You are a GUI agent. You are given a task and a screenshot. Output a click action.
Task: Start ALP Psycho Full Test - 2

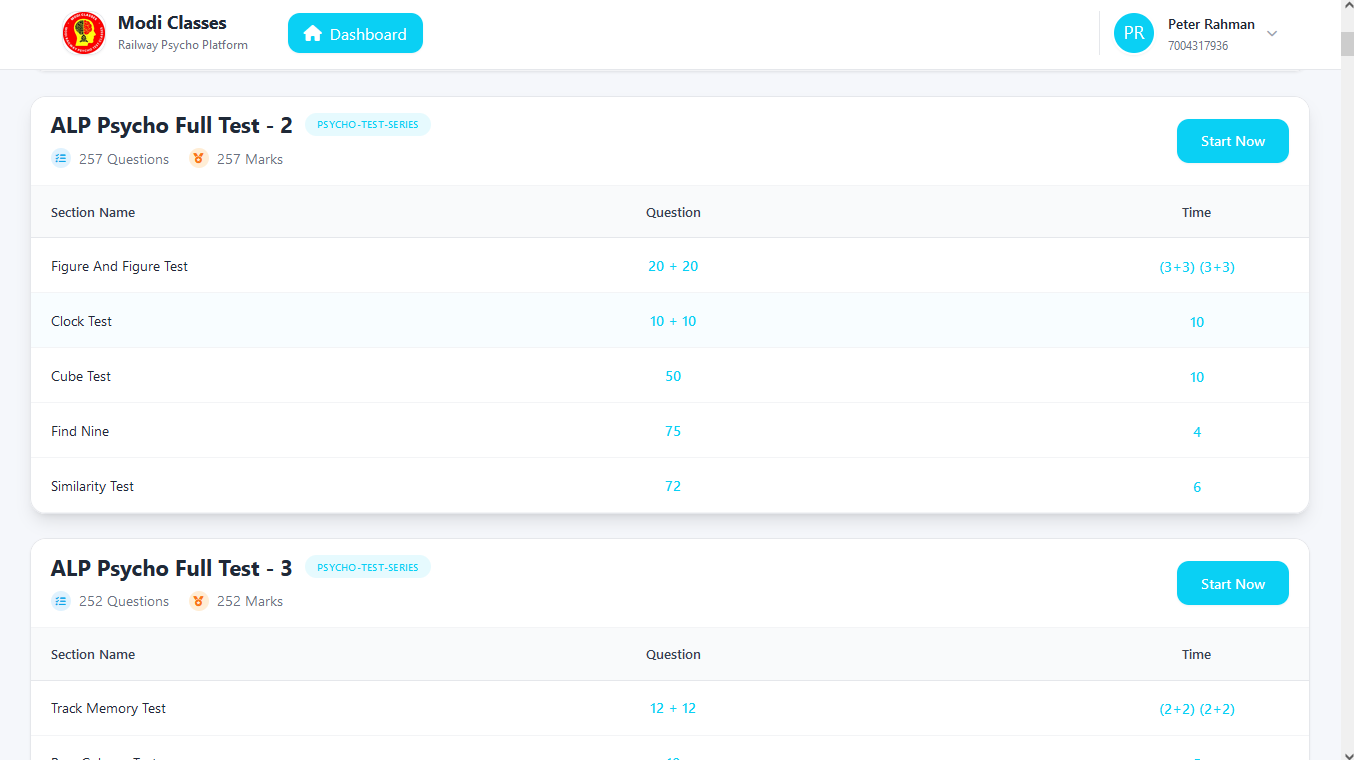coord(1232,141)
